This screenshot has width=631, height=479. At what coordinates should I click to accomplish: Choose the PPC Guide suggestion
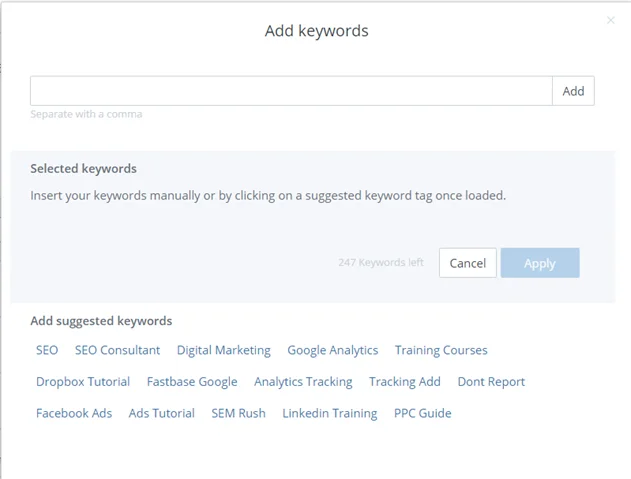423,413
